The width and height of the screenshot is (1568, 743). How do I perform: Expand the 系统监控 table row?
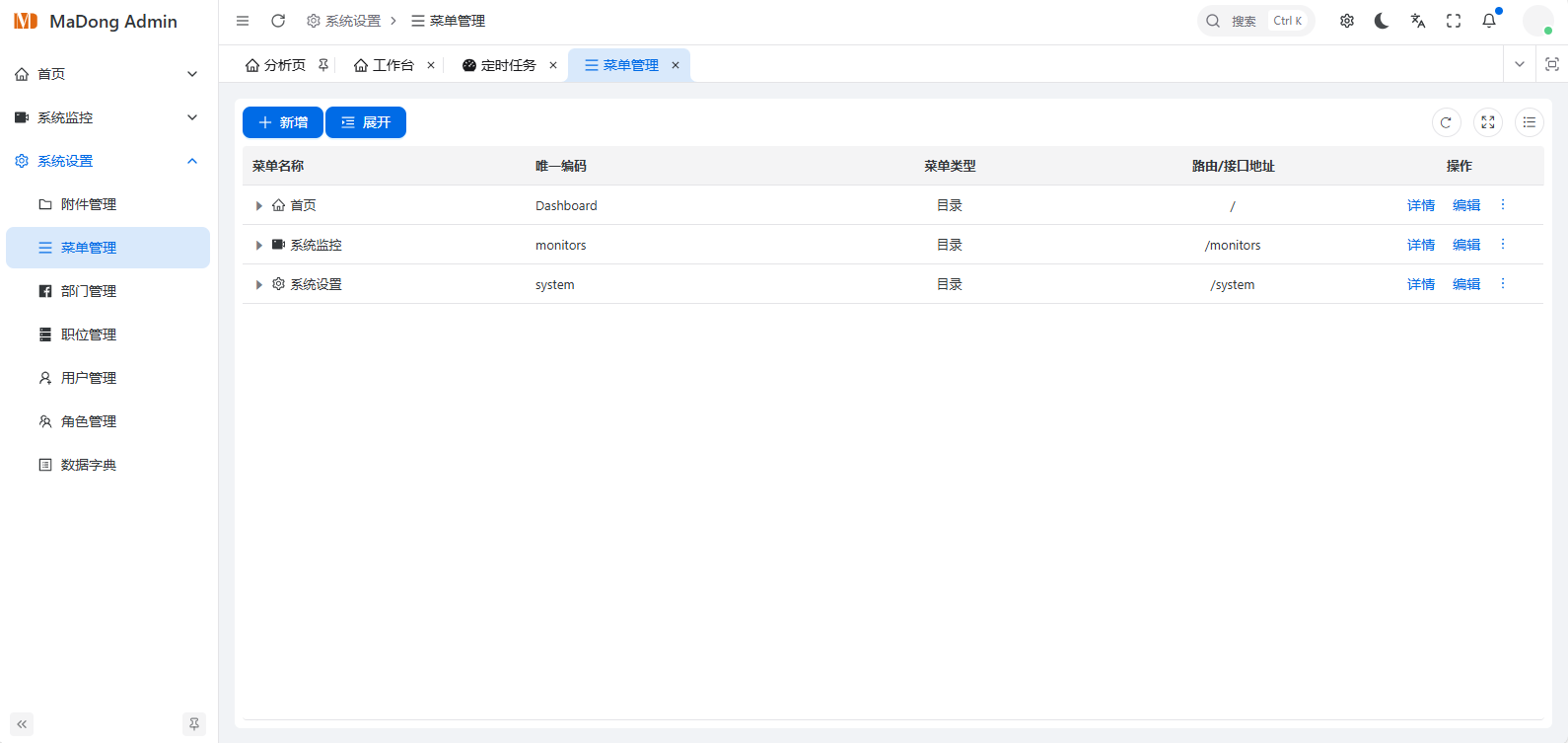[259, 245]
